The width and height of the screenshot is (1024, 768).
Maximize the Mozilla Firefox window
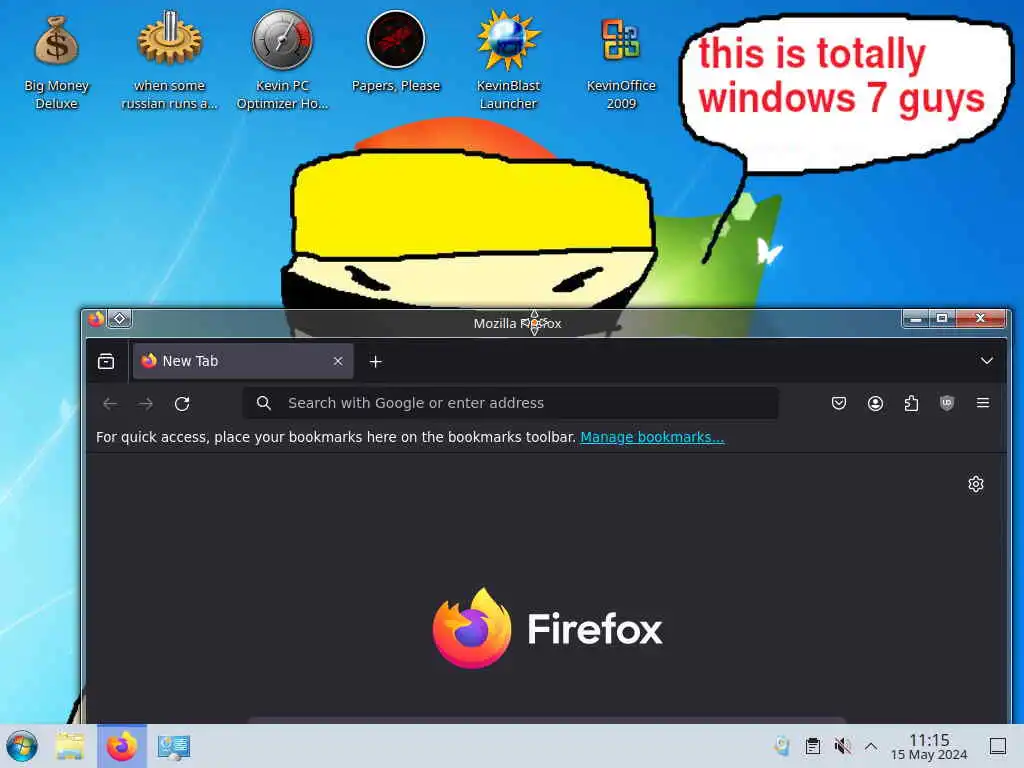(942, 319)
